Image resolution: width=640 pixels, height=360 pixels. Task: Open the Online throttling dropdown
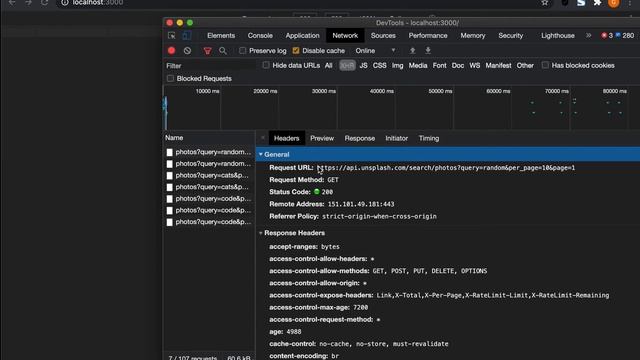(x=375, y=51)
